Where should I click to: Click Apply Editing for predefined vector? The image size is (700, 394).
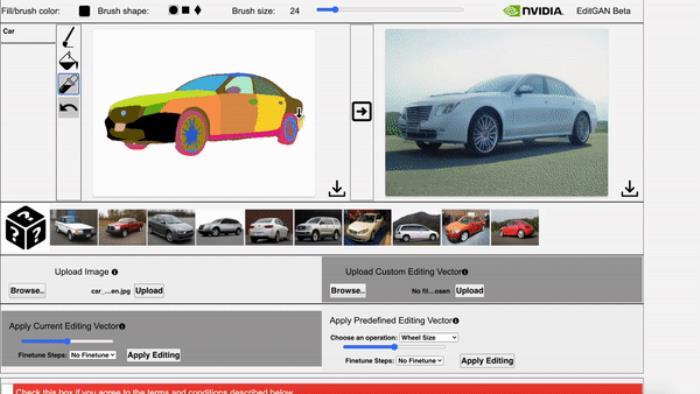(487, 361)
